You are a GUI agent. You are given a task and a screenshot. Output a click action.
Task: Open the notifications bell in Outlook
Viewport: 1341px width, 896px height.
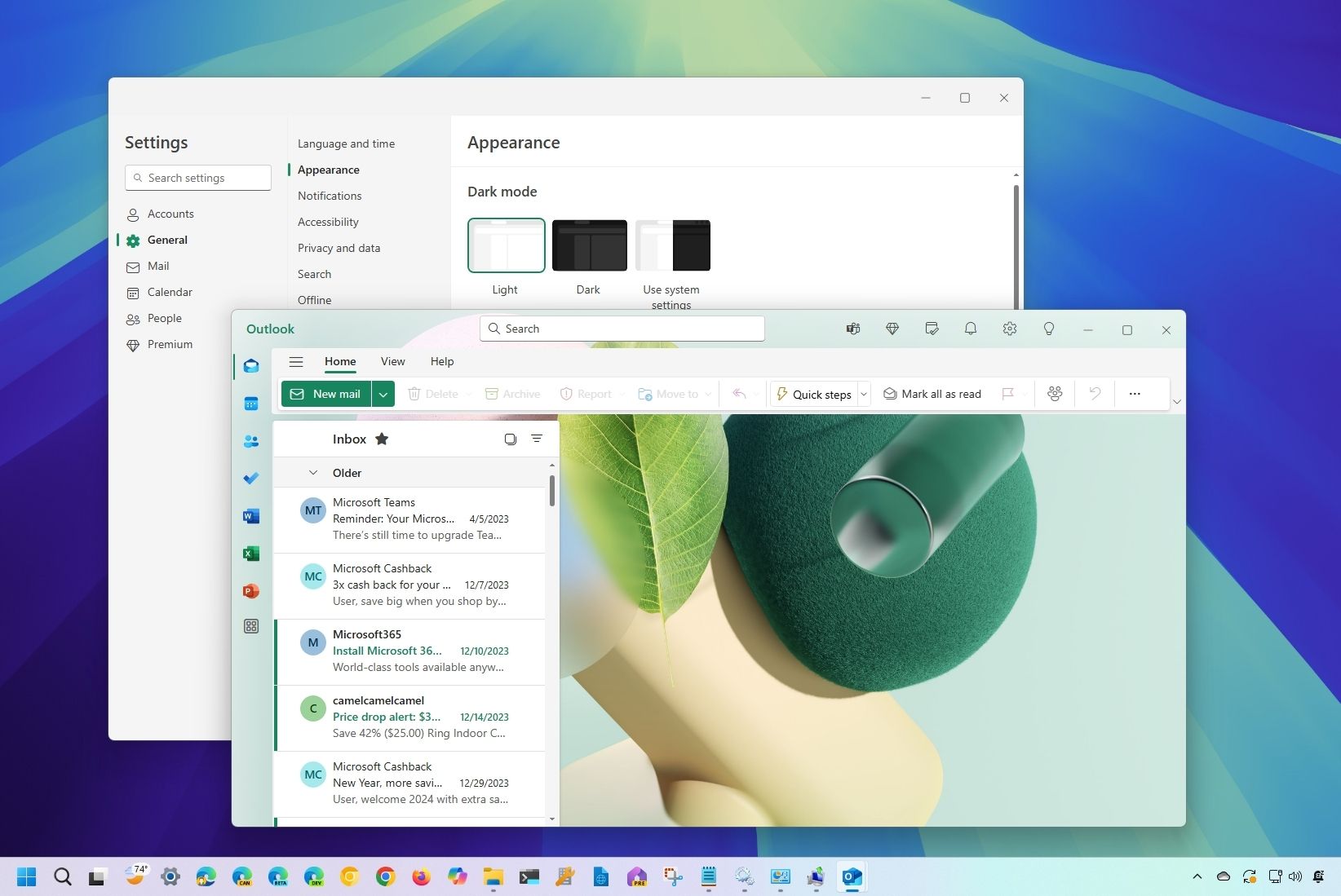971,329
